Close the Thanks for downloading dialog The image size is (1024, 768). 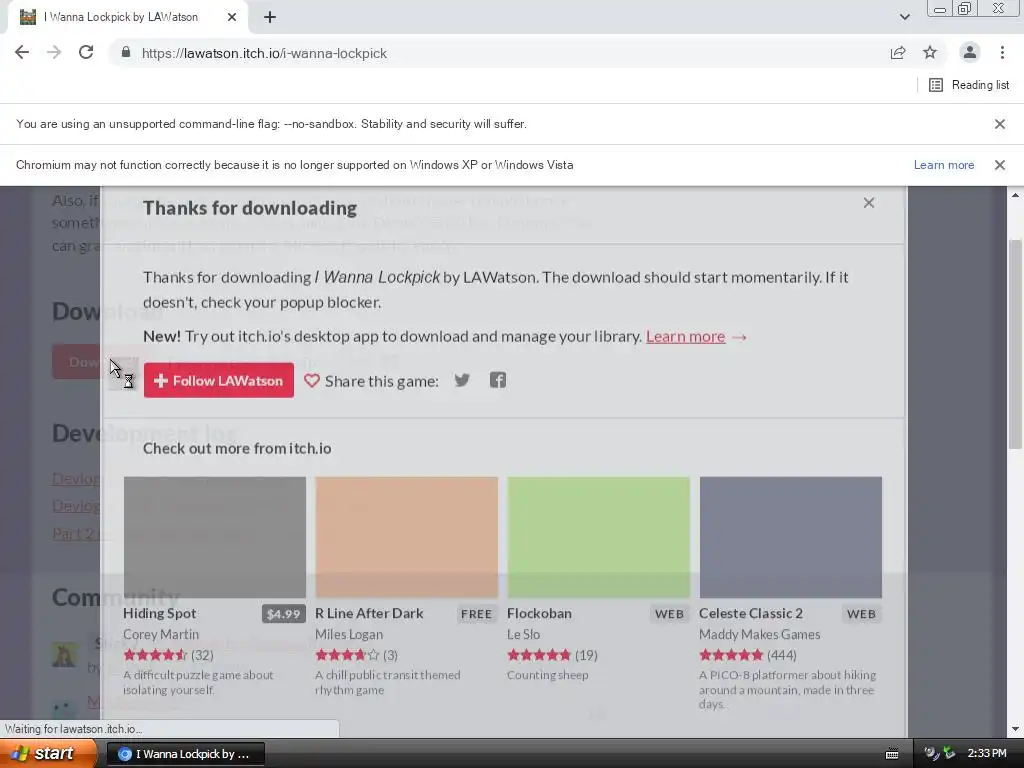869,203
